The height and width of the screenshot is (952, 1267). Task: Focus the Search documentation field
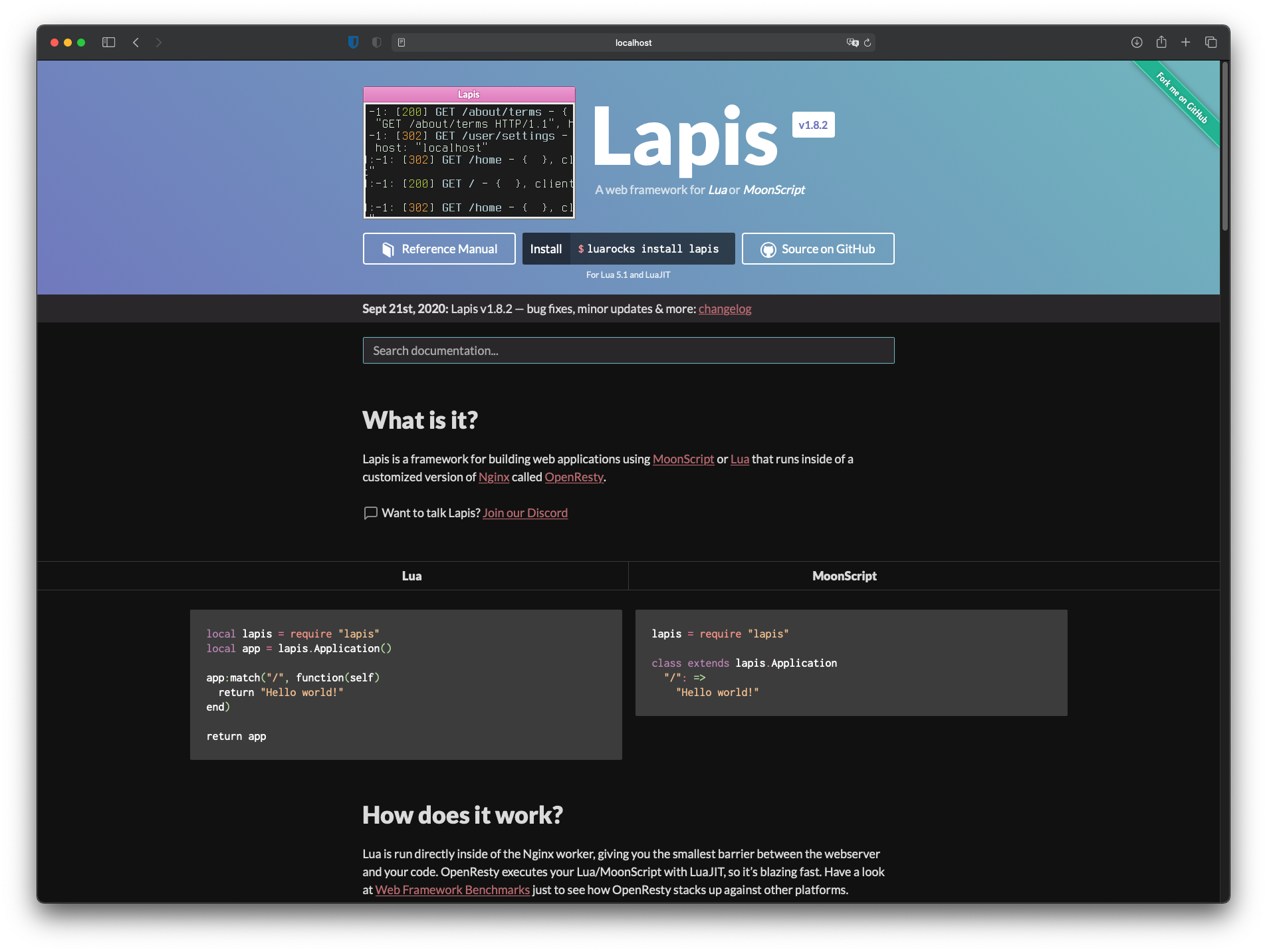point(628,350)
